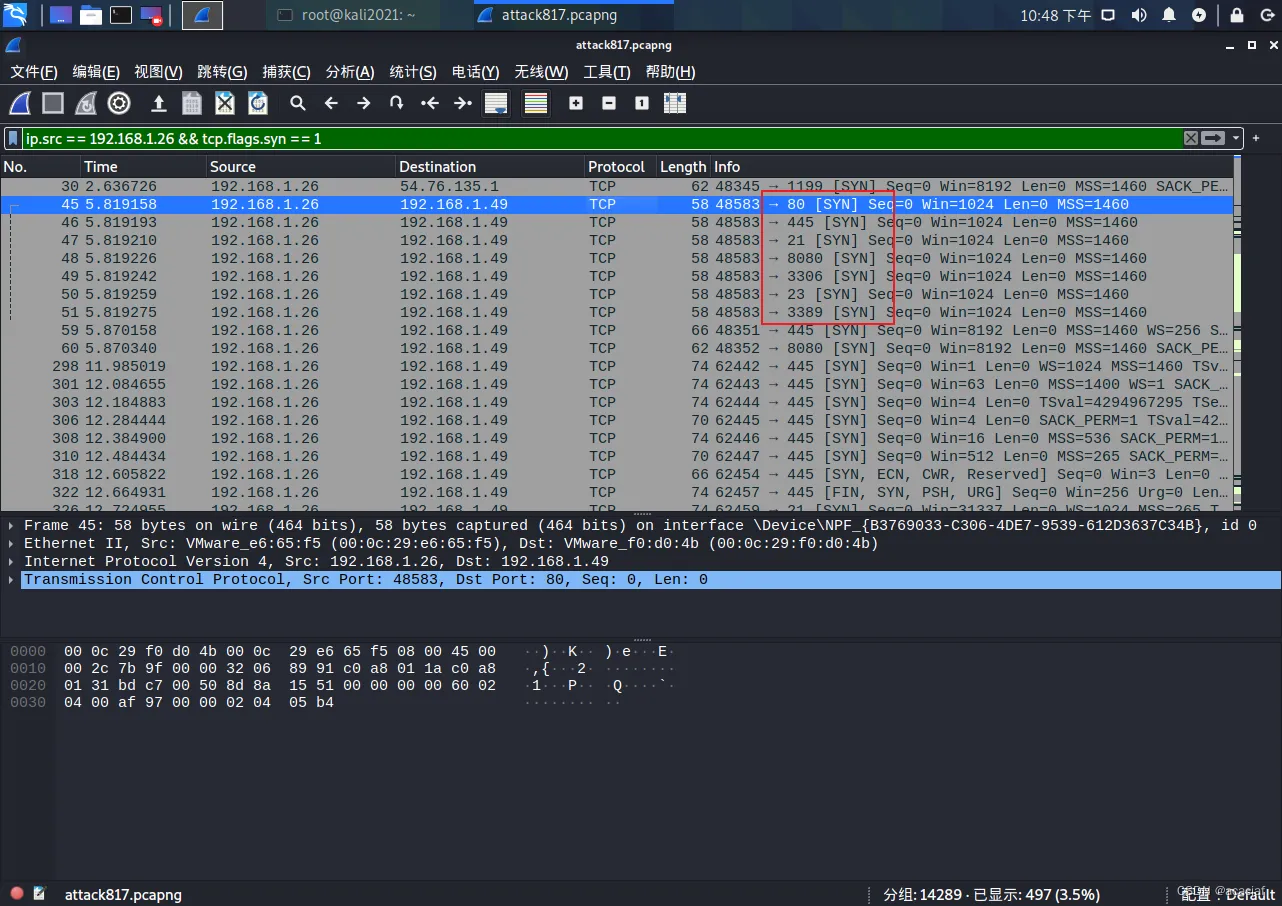Sort packets by the Time column header
The width and height of the screenshot is (1282, 906).
(142, 167)
